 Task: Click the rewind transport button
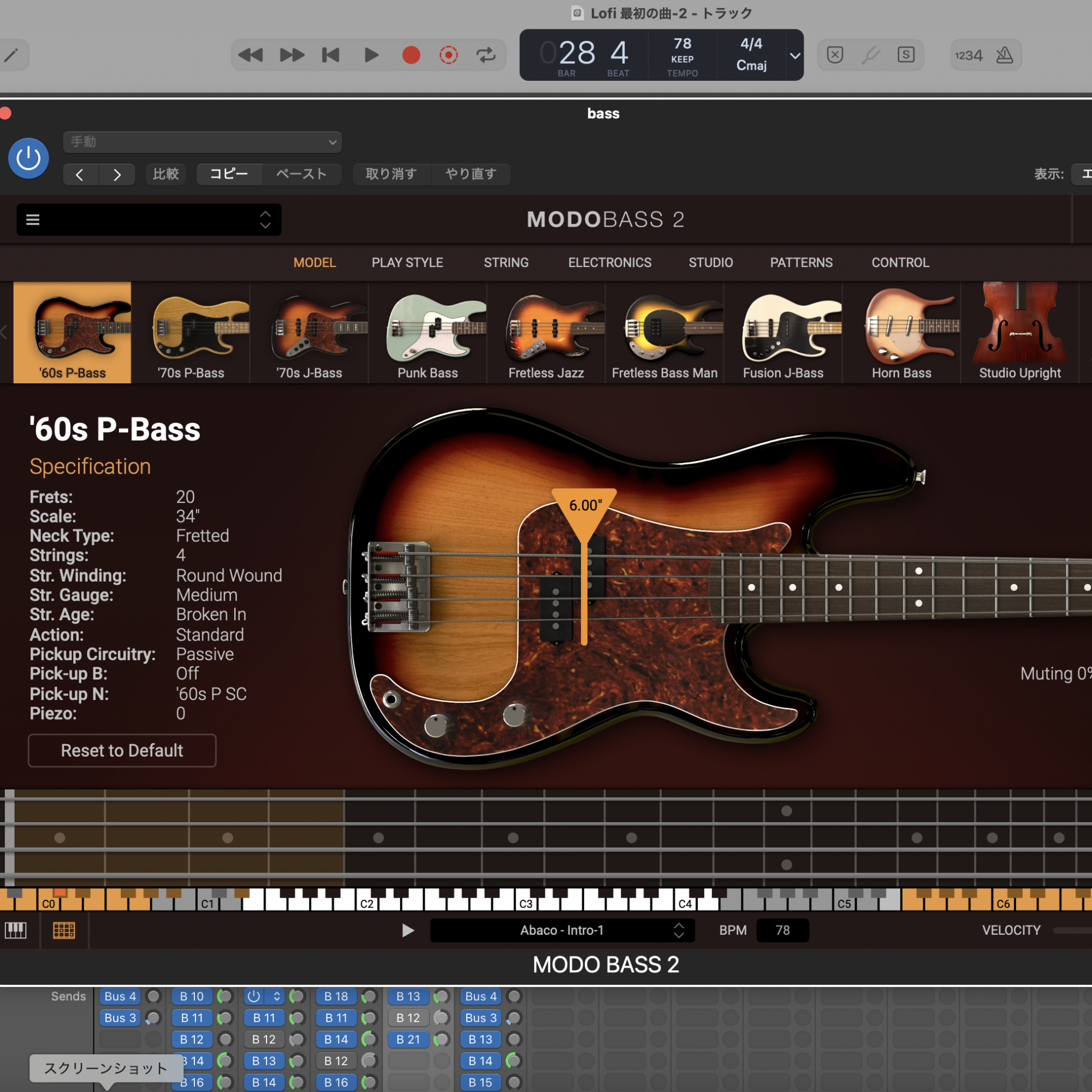(x=251, y=55)
